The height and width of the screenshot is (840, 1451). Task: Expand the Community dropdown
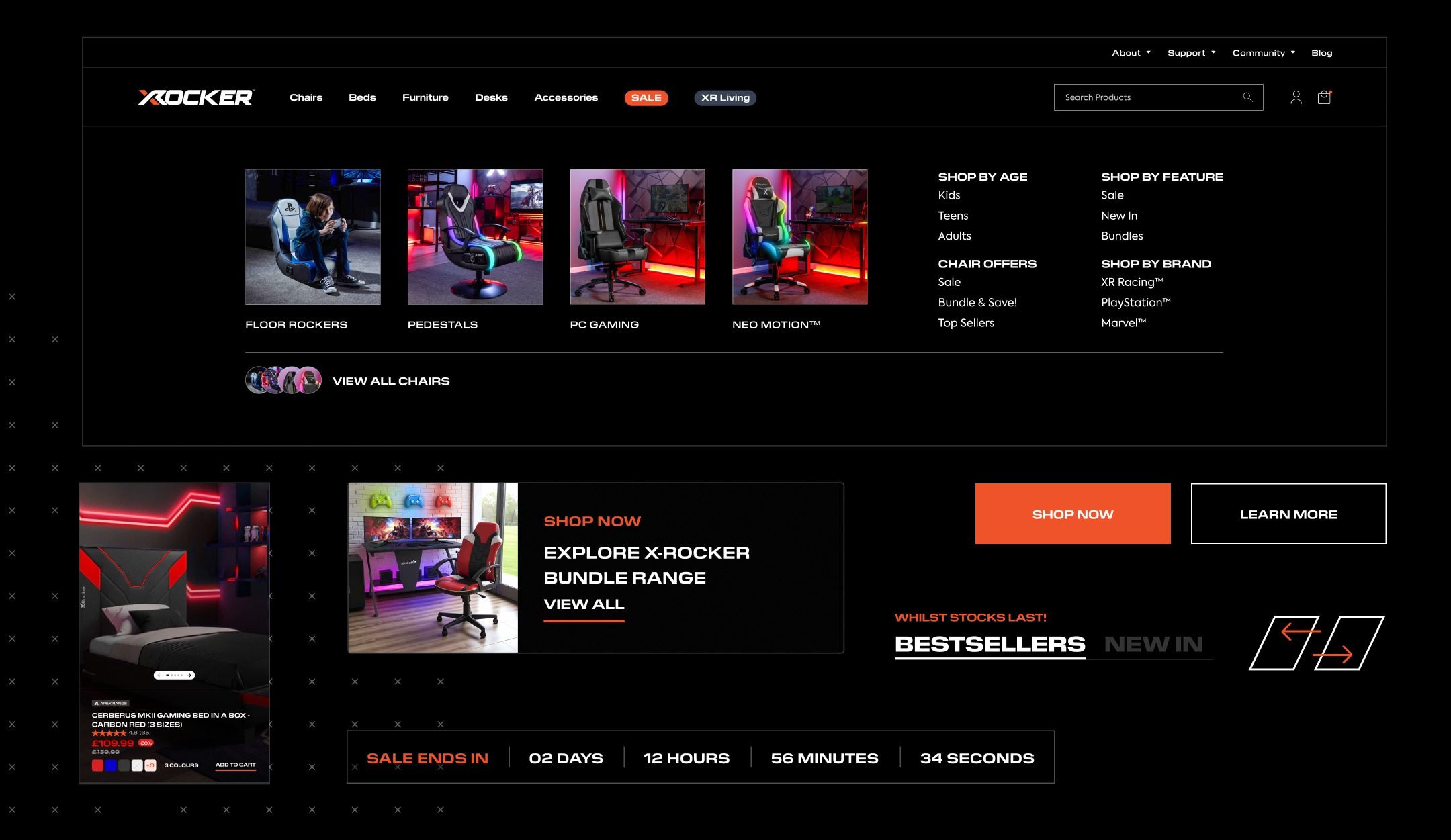coord(1264,52)
